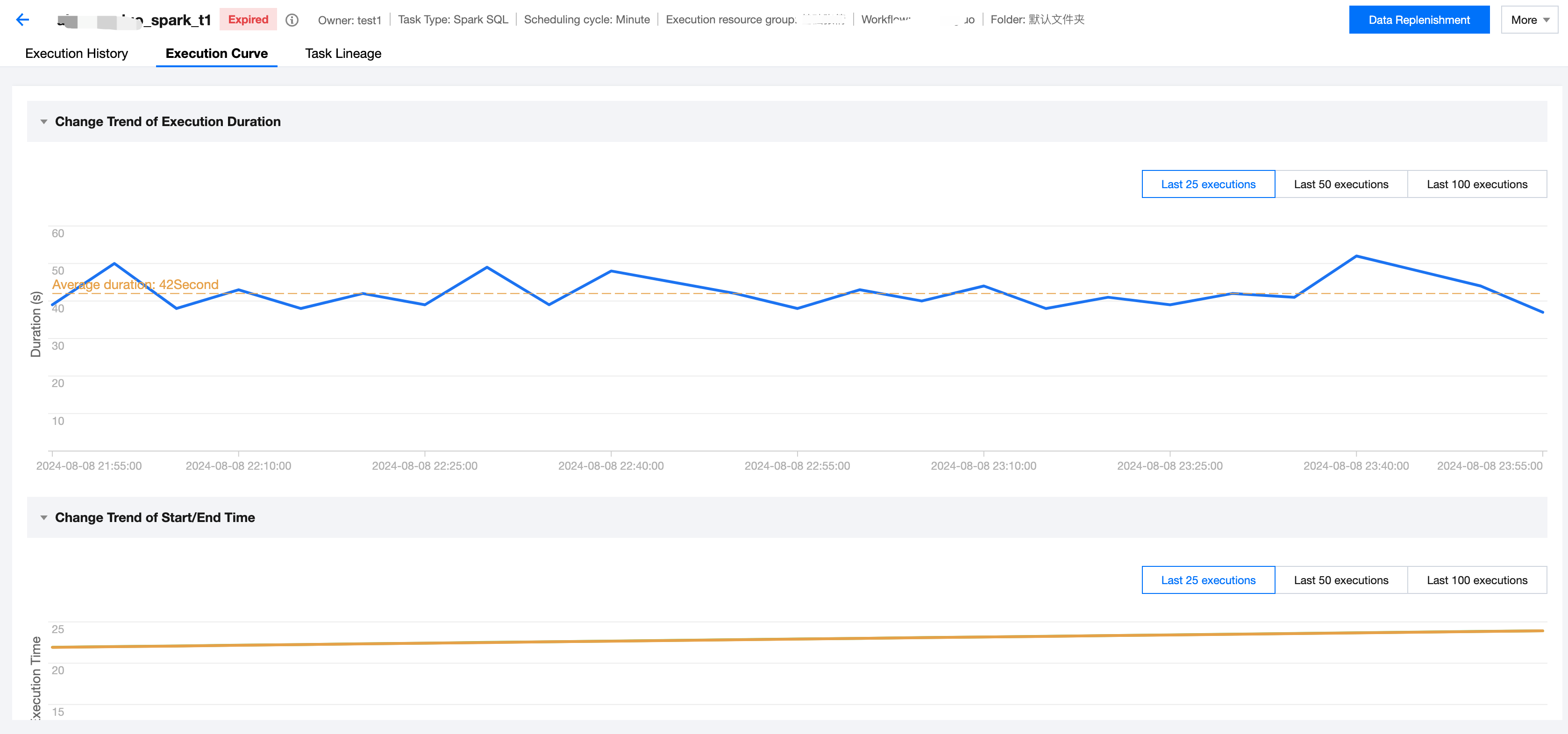Viewport: 1568px width, 734px height.
Task: Click the Data Replenishment button
Action: coord(1419,20)
